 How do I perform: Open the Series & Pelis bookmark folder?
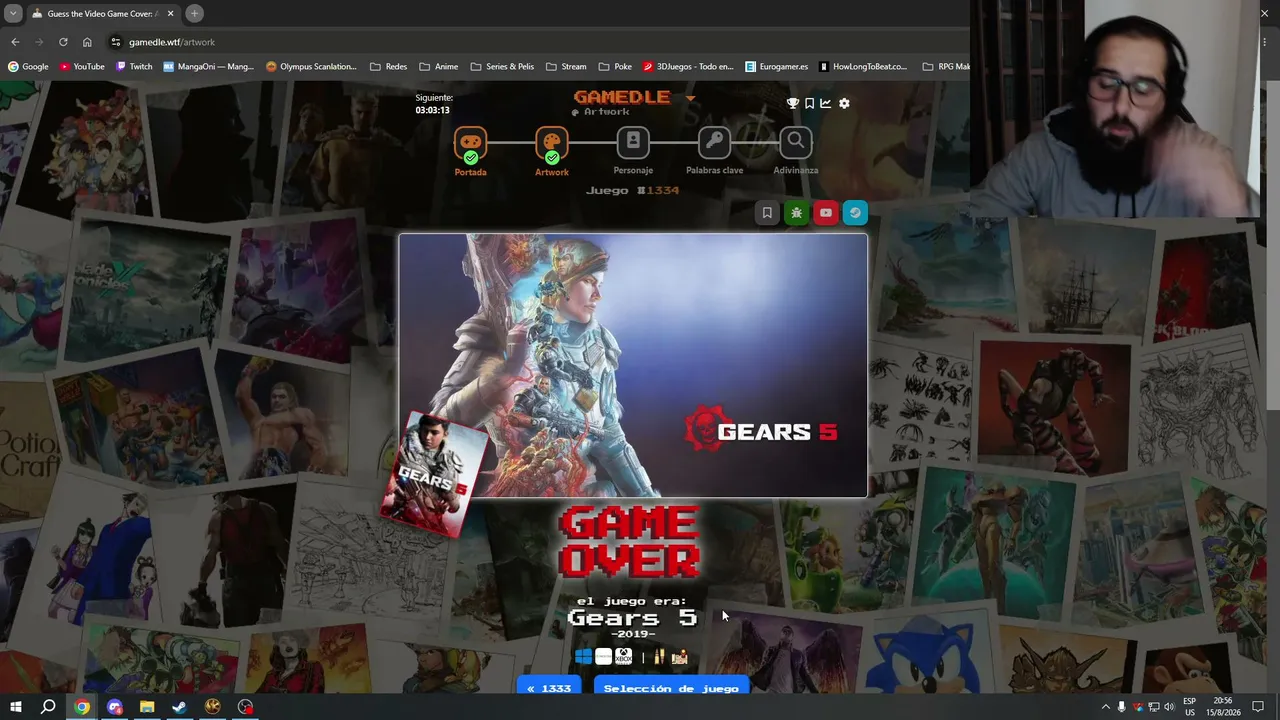(x=502, y=67)
